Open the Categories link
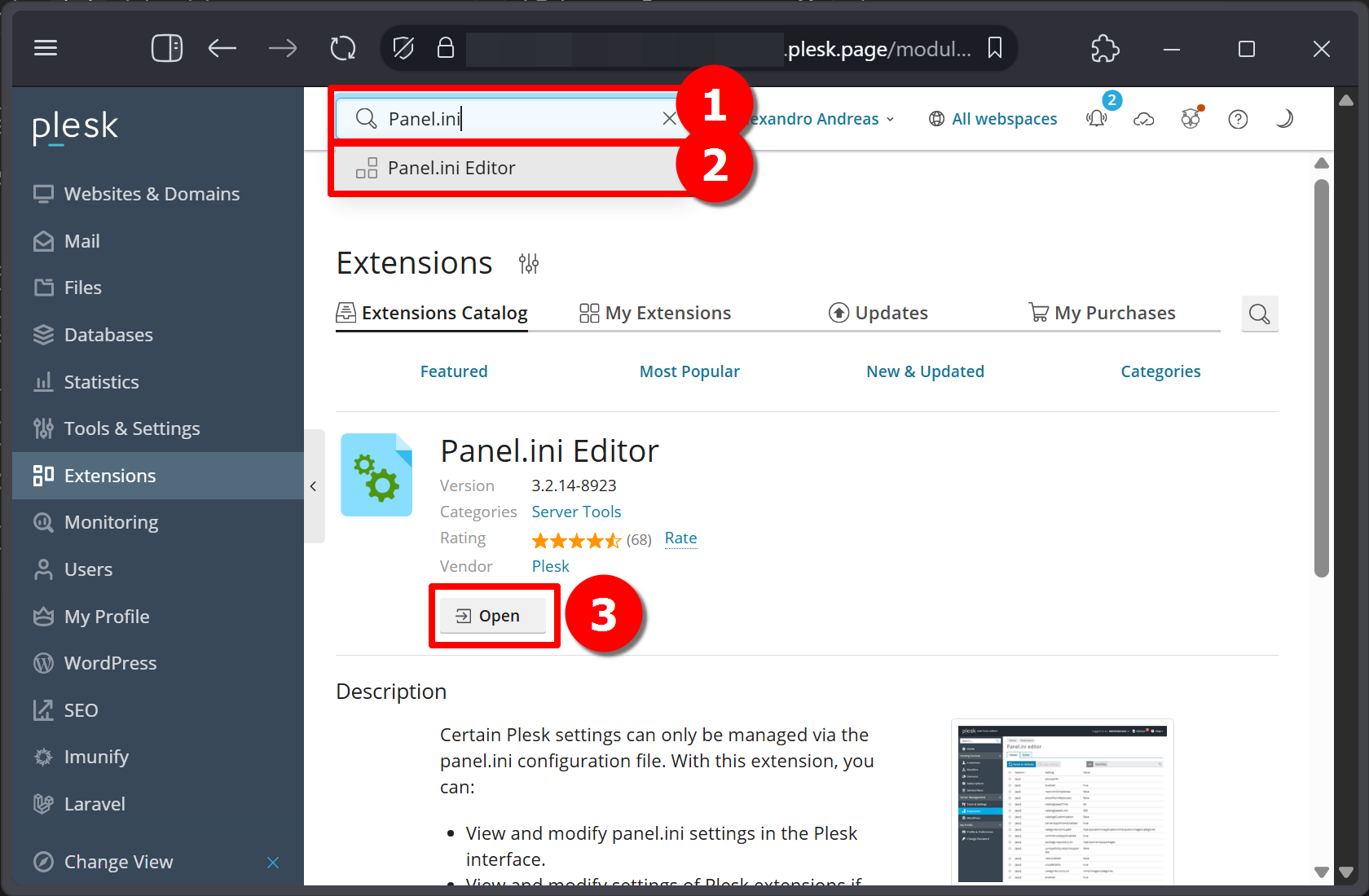This screenshot has height=896, width=1369. (1160, 371)
